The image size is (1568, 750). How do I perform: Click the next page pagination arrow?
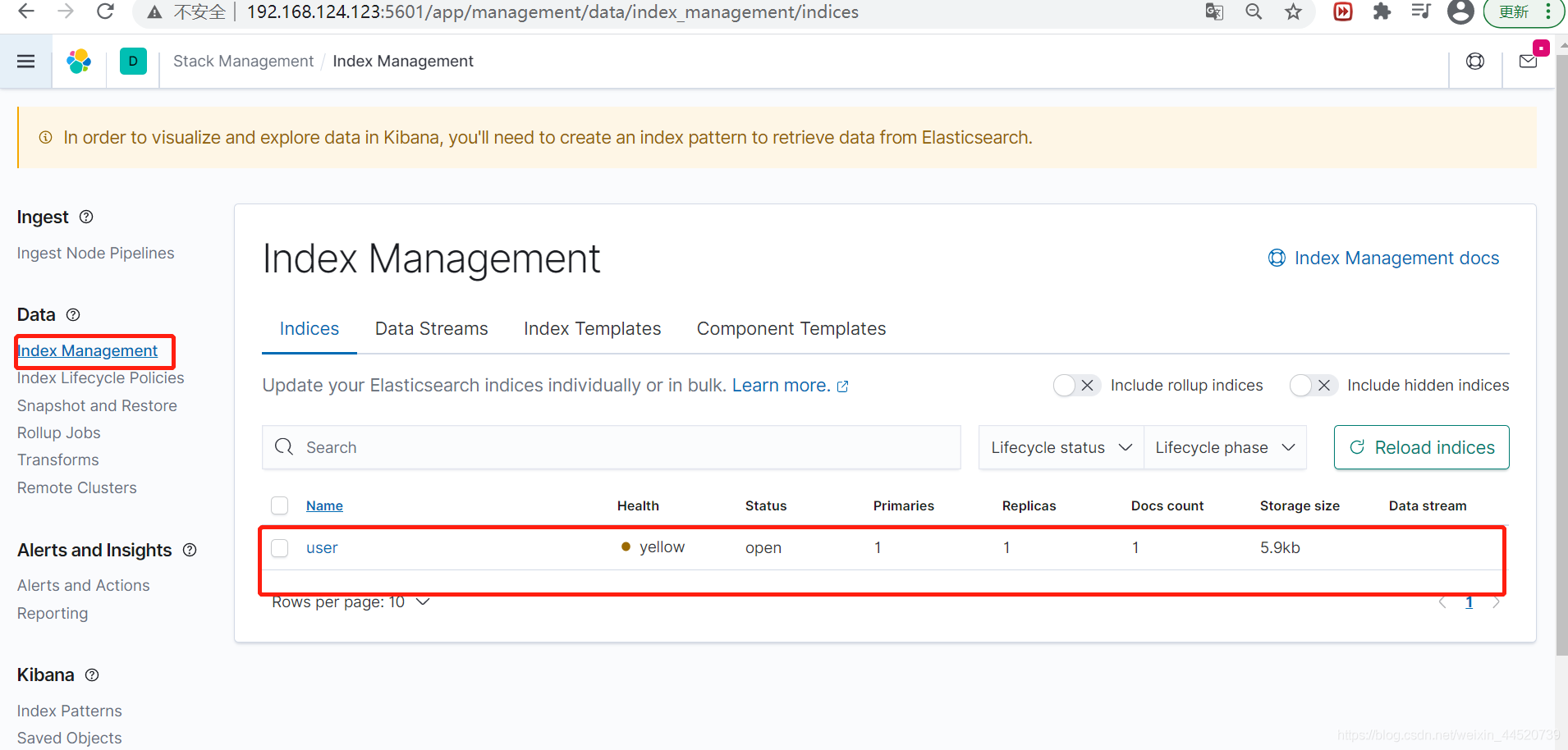1497,602
